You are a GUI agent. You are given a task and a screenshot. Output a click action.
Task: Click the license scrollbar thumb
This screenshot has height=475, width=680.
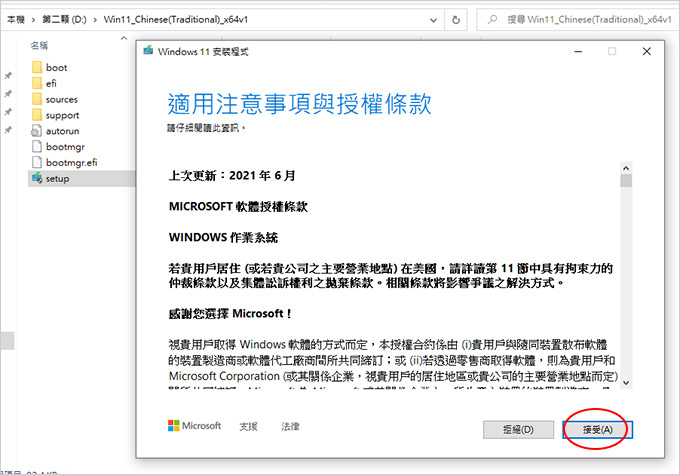pyautogui.click(x=626, y=180)
